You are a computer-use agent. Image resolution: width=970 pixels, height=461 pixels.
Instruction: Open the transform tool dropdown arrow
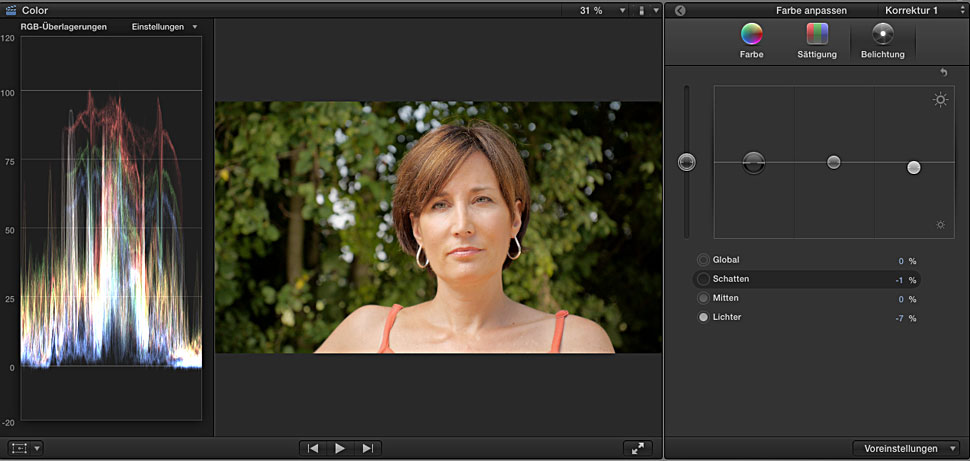(37, 448)
